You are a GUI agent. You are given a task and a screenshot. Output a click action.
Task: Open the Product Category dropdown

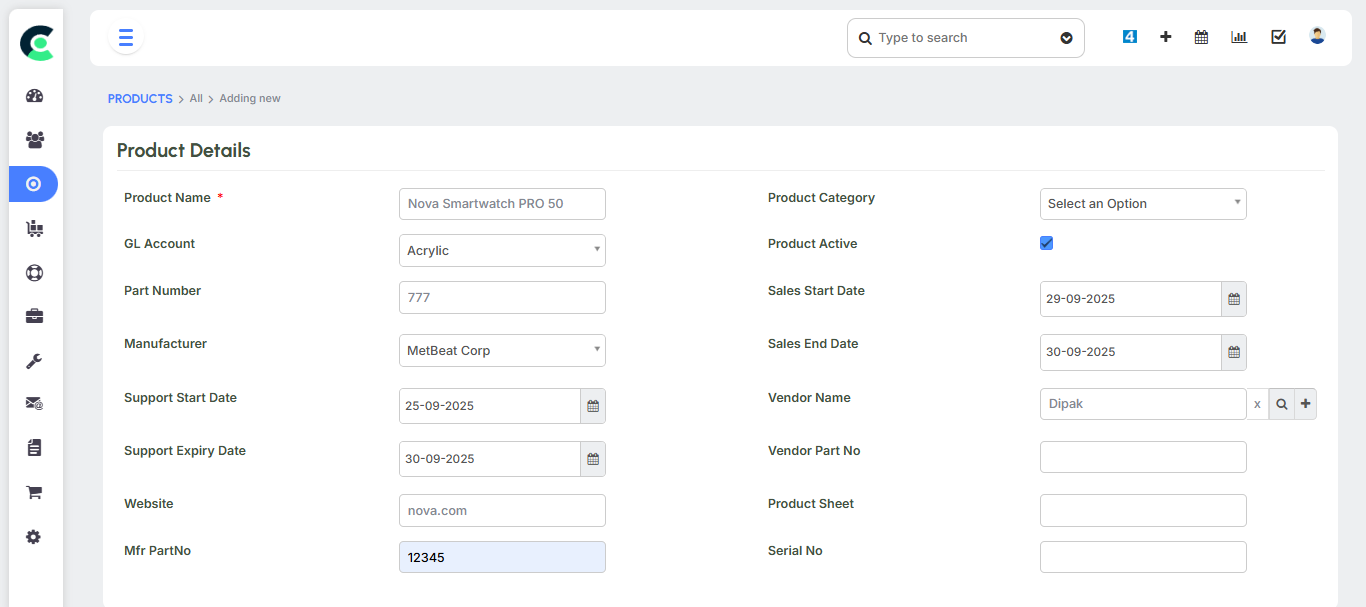point(1143,203)
